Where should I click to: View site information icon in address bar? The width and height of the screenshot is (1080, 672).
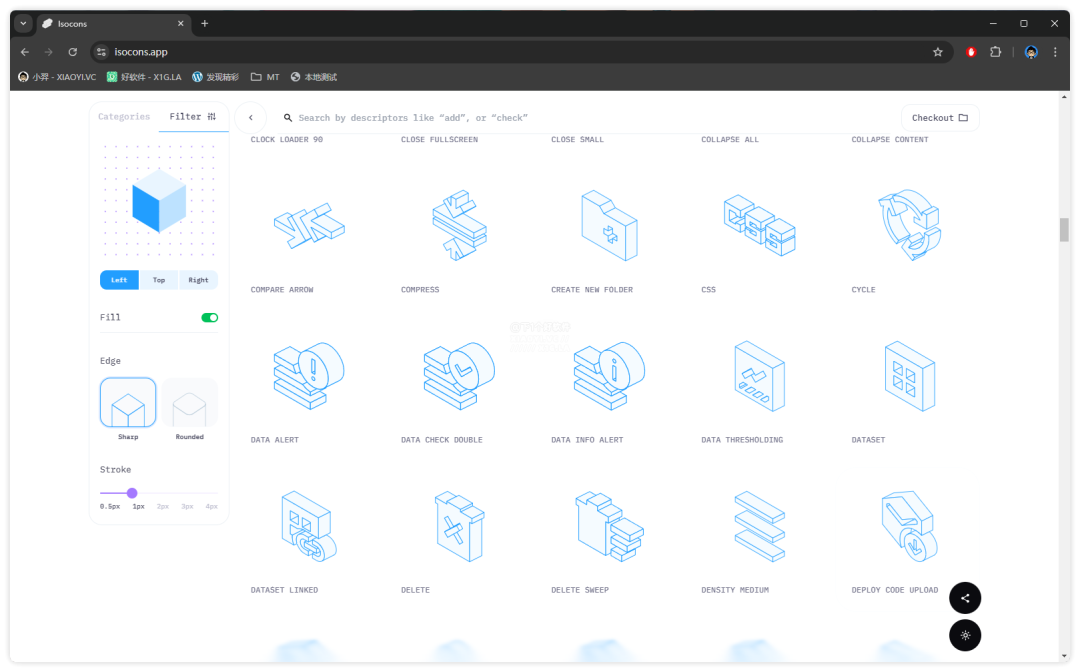click(x=101, y=52)
